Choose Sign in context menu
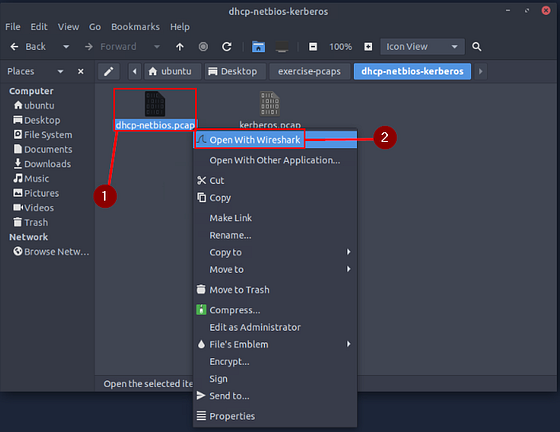 (275, 379)
